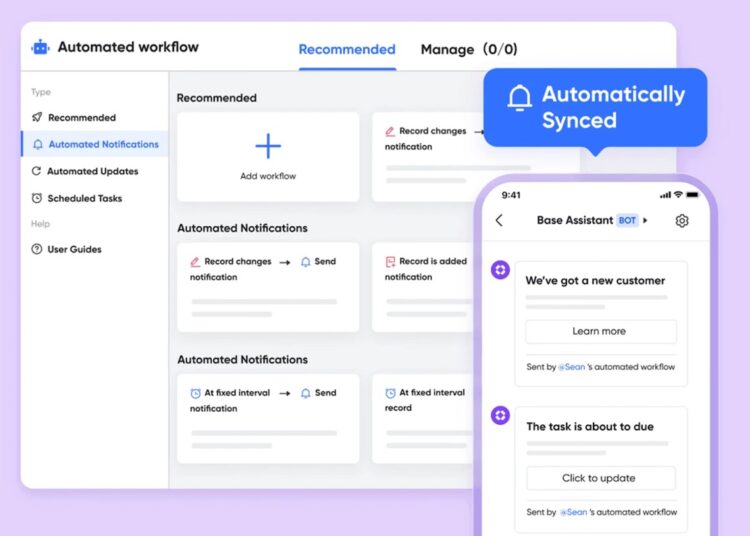Click bell icon in At fixed interval Send notification card
This screenshot has width=750, height=536.
coord(306,393)
